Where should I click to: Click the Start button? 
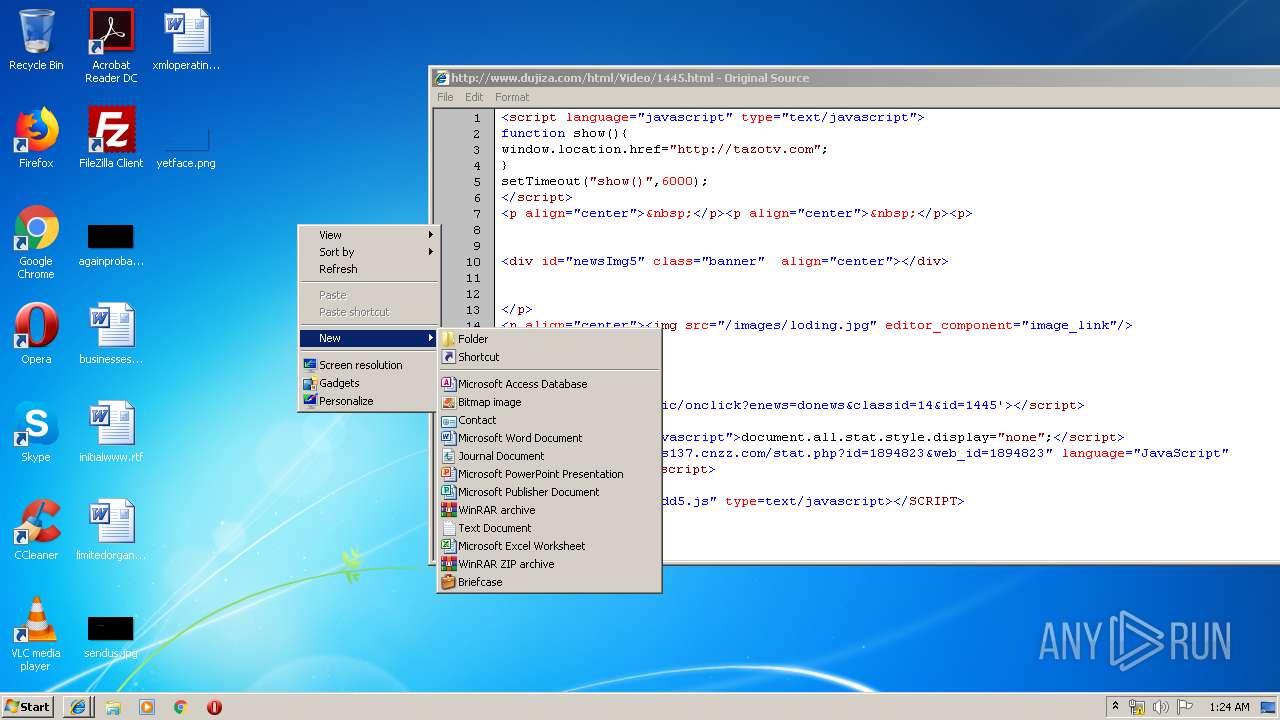pyautogui.click(x=28, y=707)
